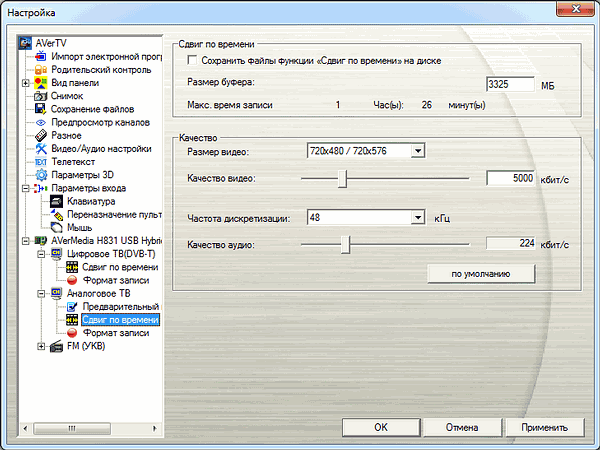The width and height of the screenshot is (600, 450).
Task: Click the remote remapping icon
Action: (x=56, y=214)
